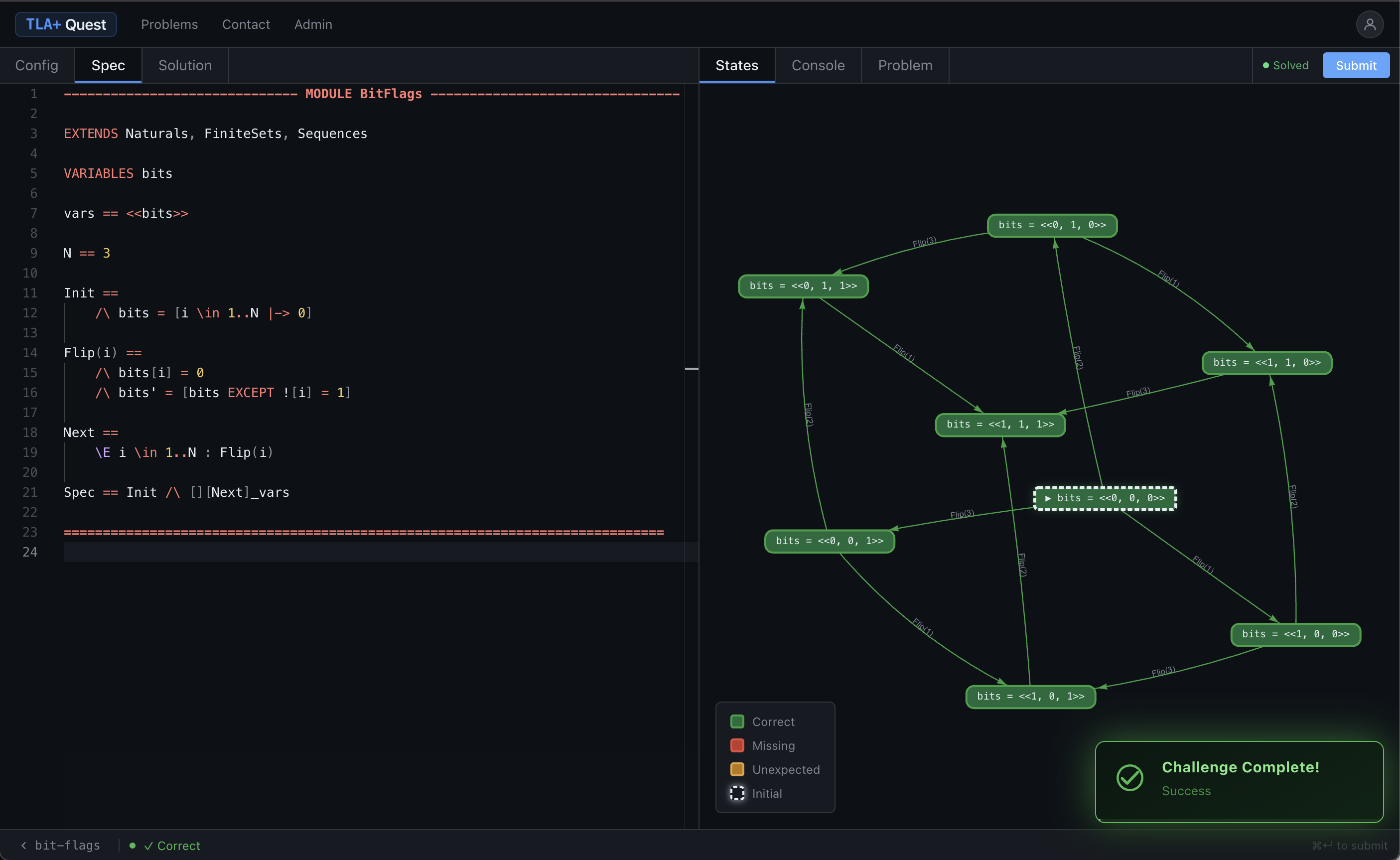Open the Admin page

pyautogui.click(x=313, y=24)
